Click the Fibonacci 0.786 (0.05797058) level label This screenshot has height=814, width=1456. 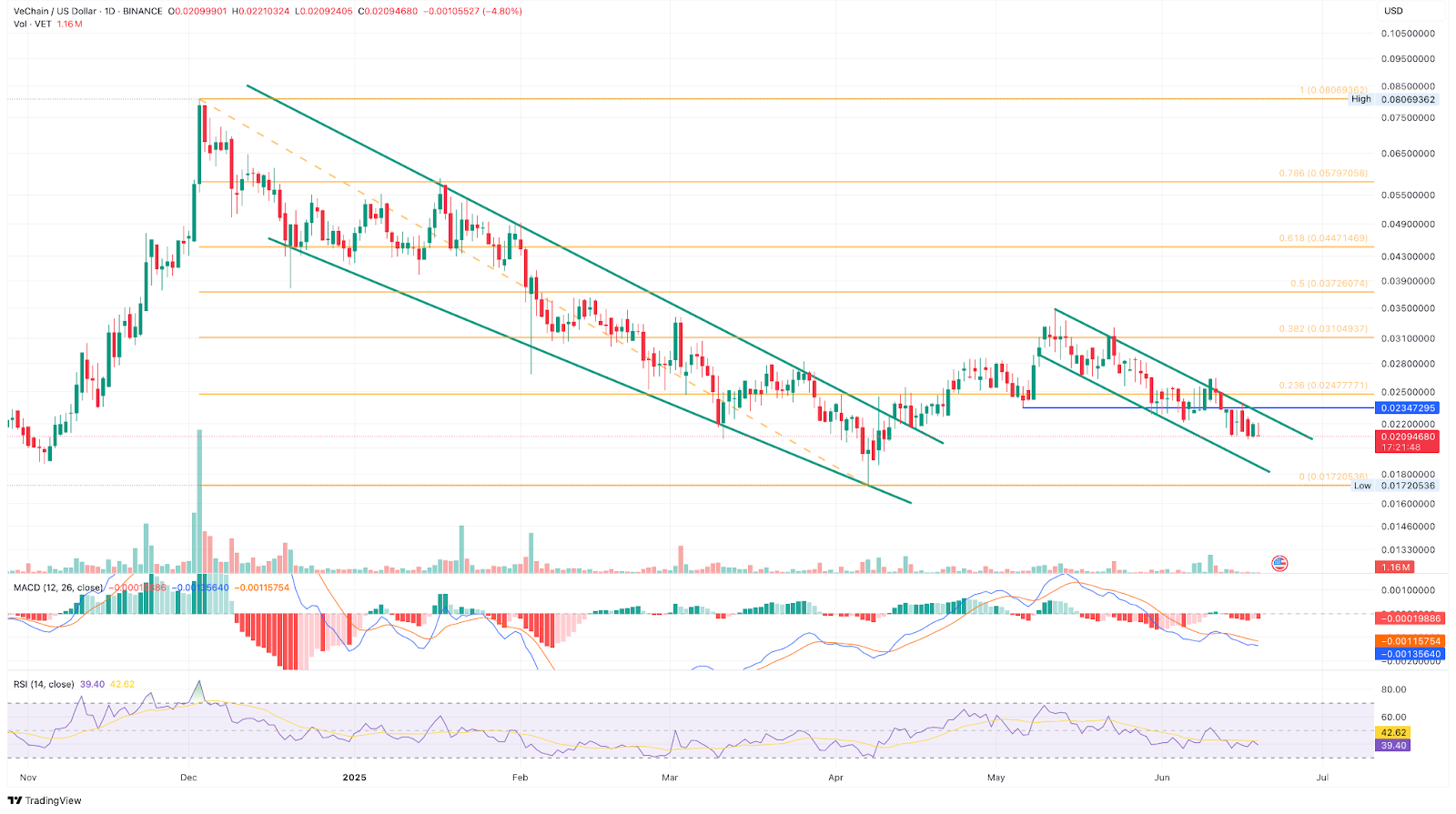coord(1322,173)
